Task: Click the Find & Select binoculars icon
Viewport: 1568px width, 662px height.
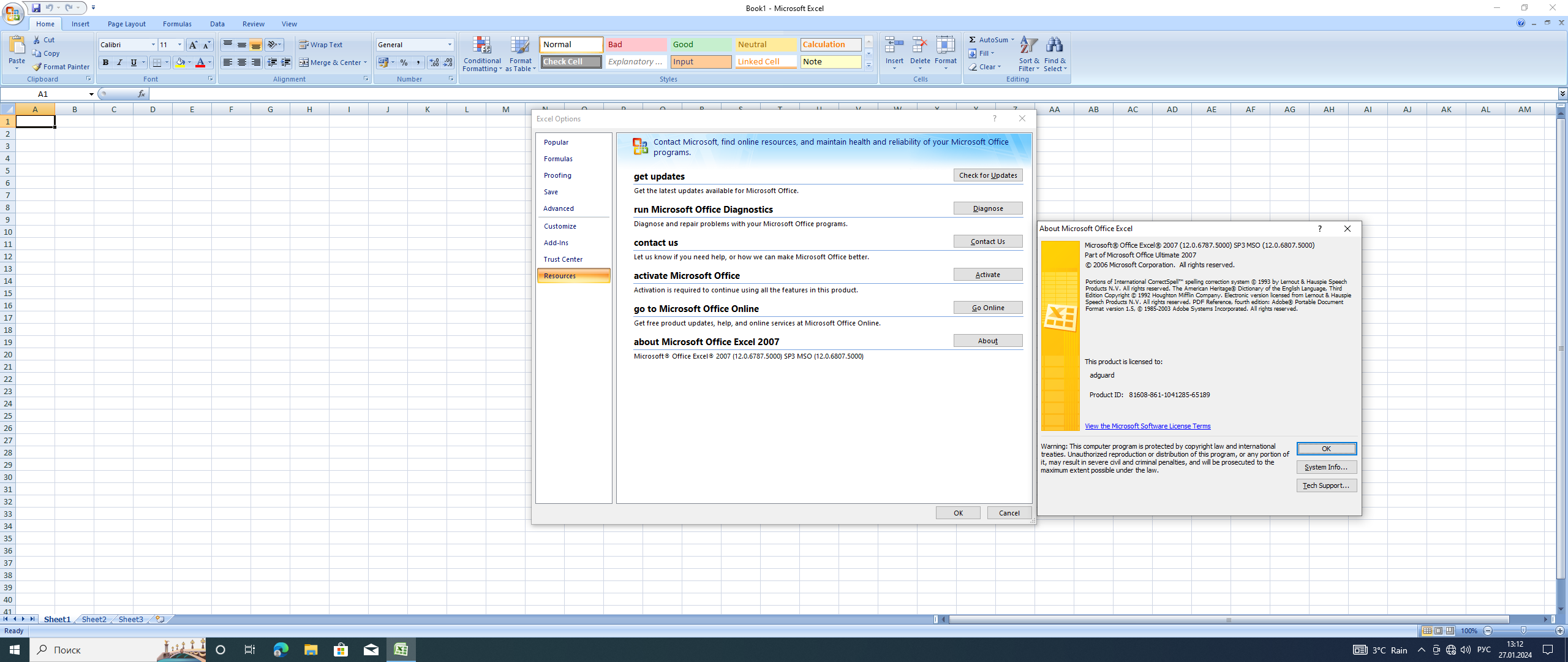Action: [x=1055, y=45]
